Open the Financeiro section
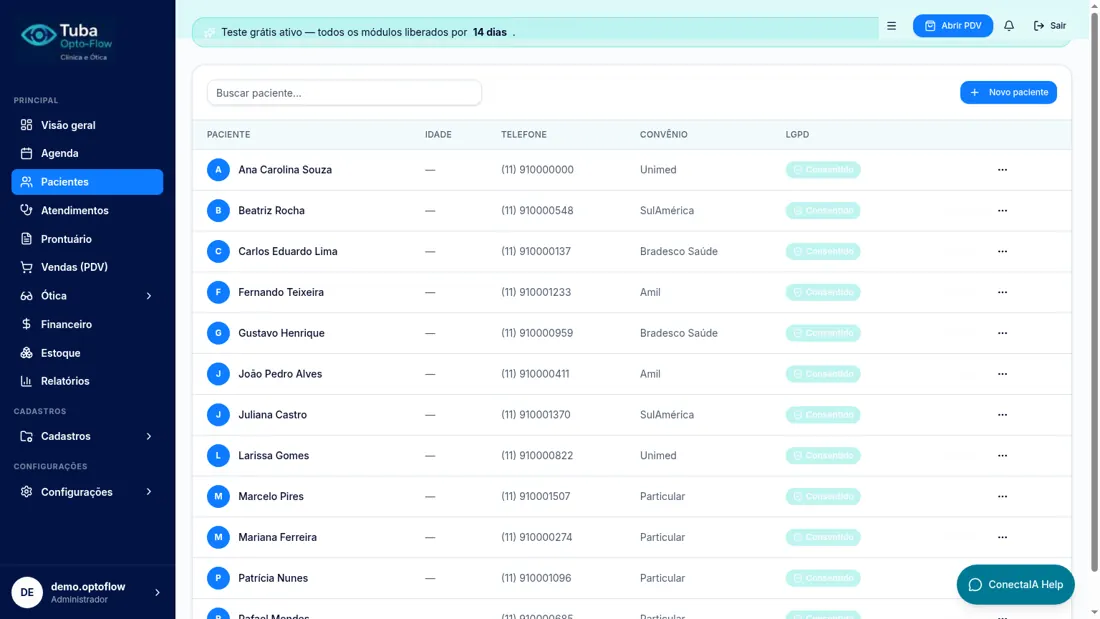 [87, 324]
